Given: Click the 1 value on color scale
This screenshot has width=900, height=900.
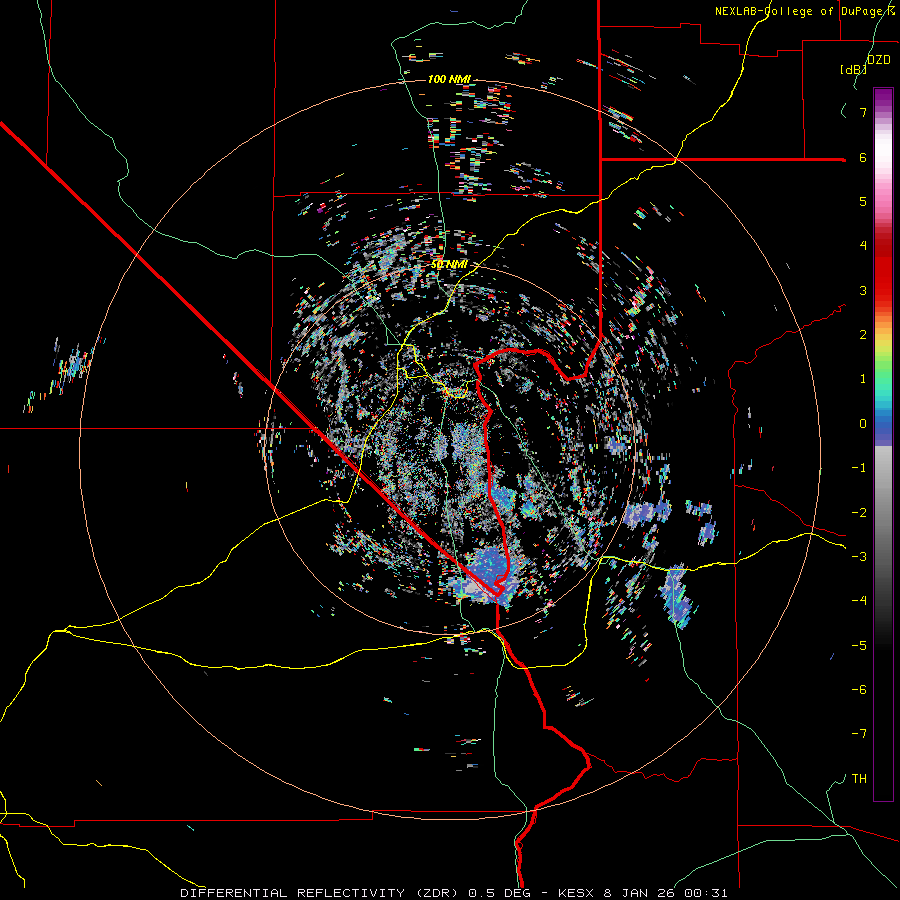Looking at the screenshot, I should pos(863,379).
